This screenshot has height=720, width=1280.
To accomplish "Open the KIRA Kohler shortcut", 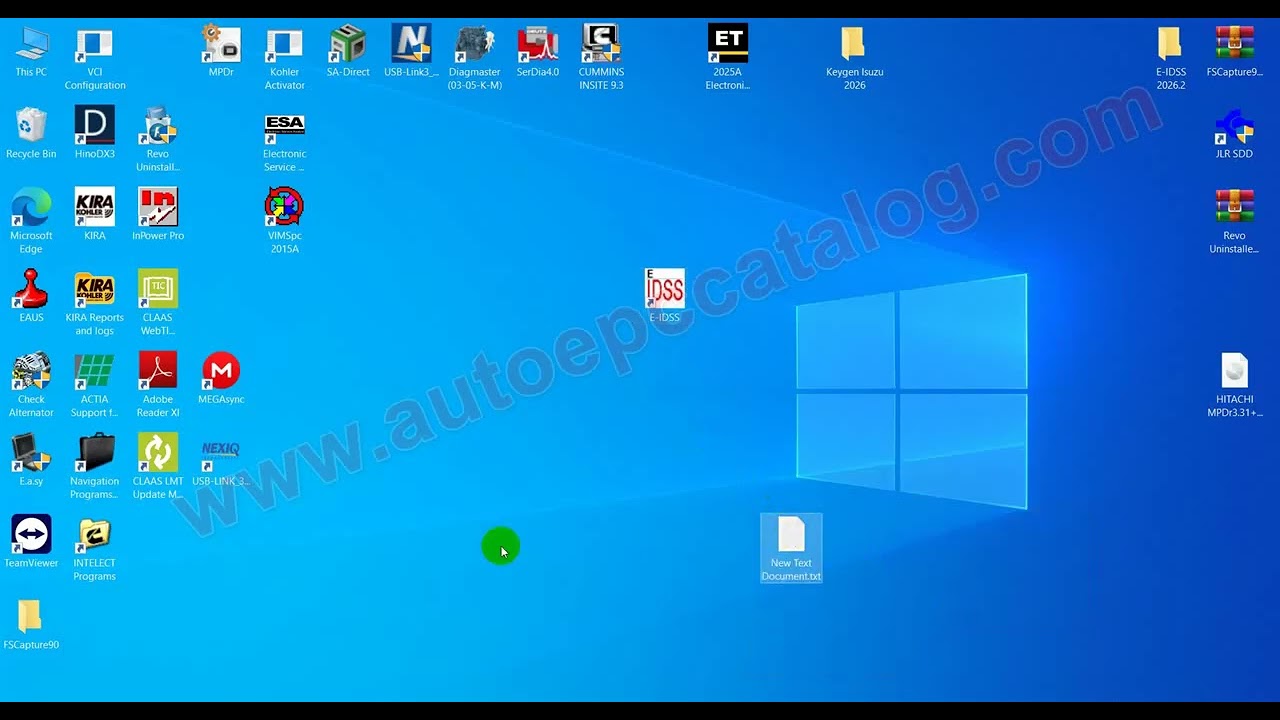I will [95, 215].
